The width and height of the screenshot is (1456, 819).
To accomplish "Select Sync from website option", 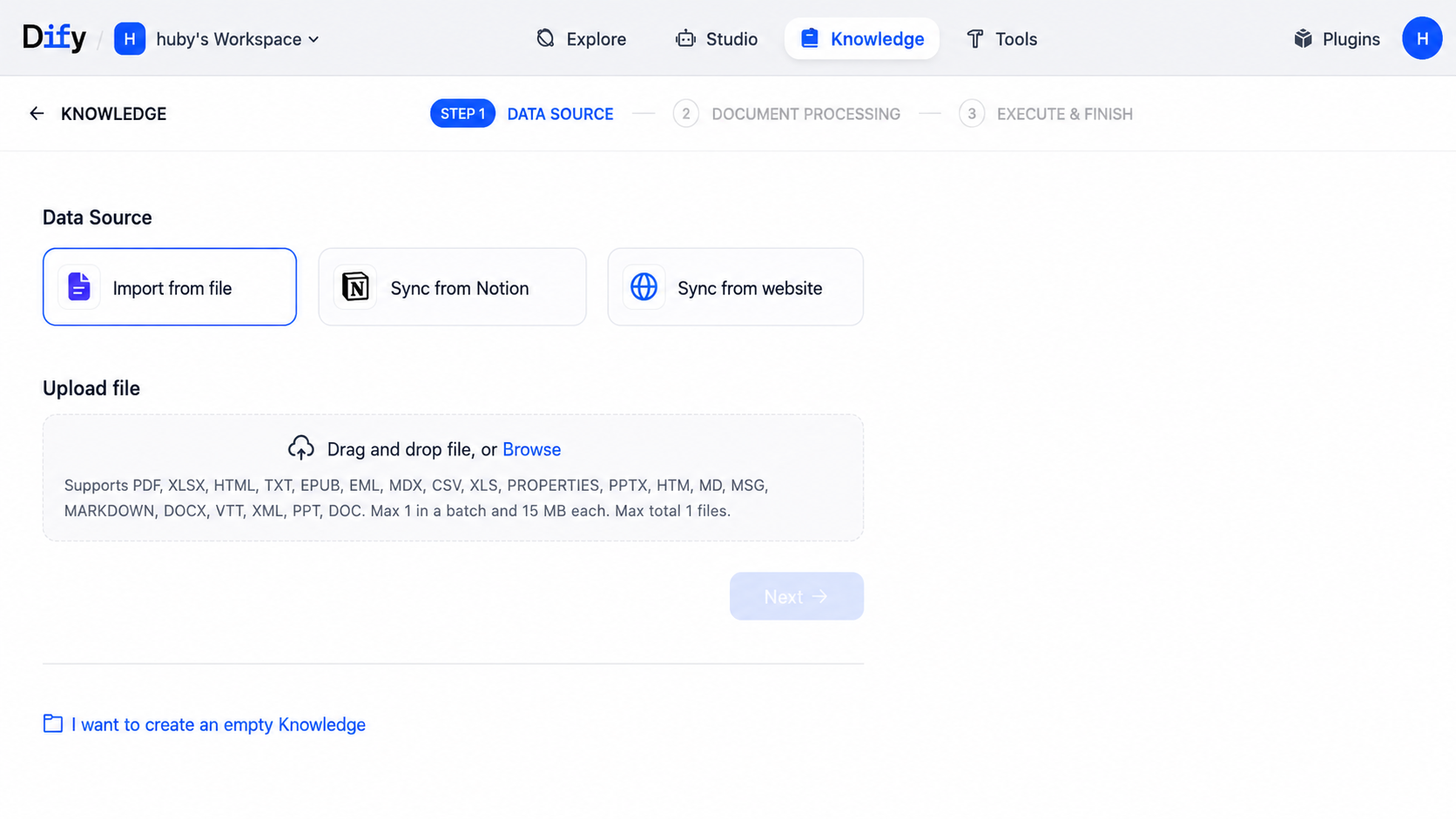I will coord(735,286).
